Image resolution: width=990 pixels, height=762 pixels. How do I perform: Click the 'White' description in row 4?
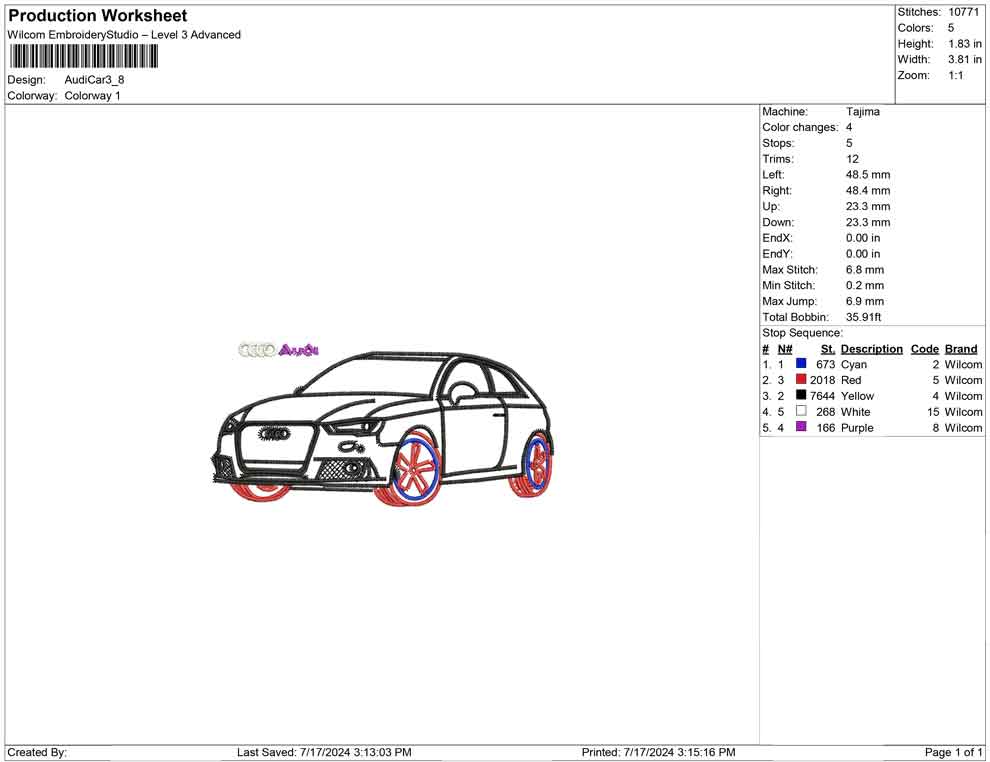[x=856, y=412]
